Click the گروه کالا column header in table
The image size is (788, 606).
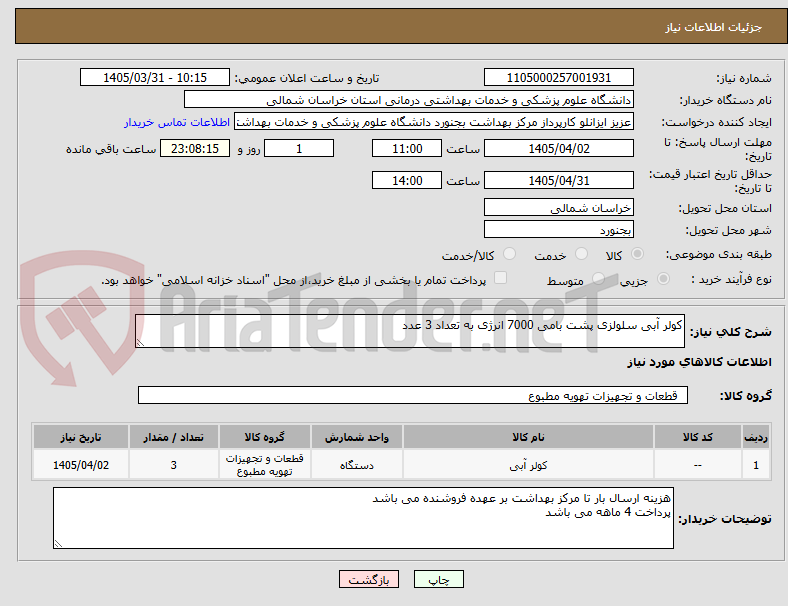pyautogui.click(x=264, y=437)
